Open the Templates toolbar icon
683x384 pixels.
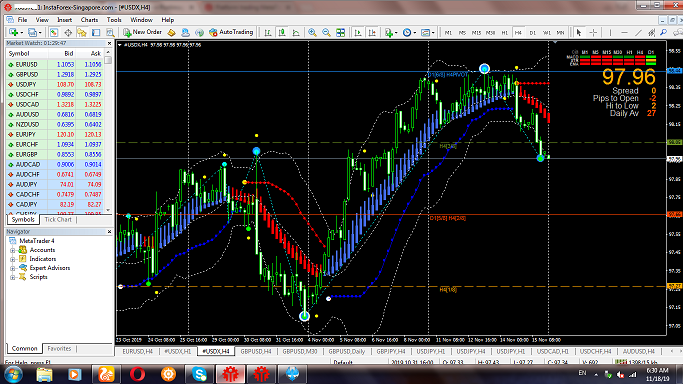tap(425, 33)
